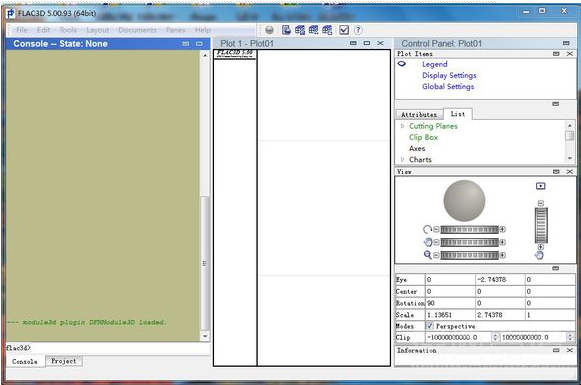Collapse the Information section header button

(x=556, y=350)
